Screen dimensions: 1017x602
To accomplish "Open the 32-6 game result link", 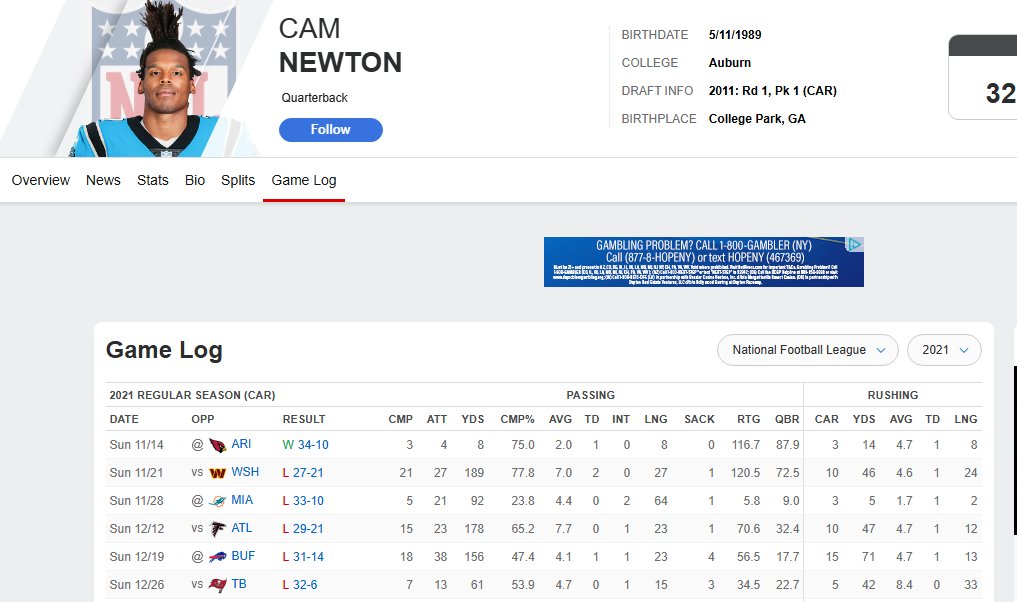I will click(305, 584).
